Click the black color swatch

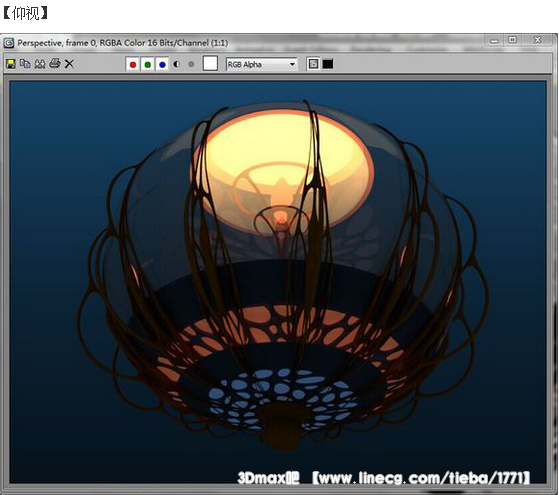pos(328,64)
